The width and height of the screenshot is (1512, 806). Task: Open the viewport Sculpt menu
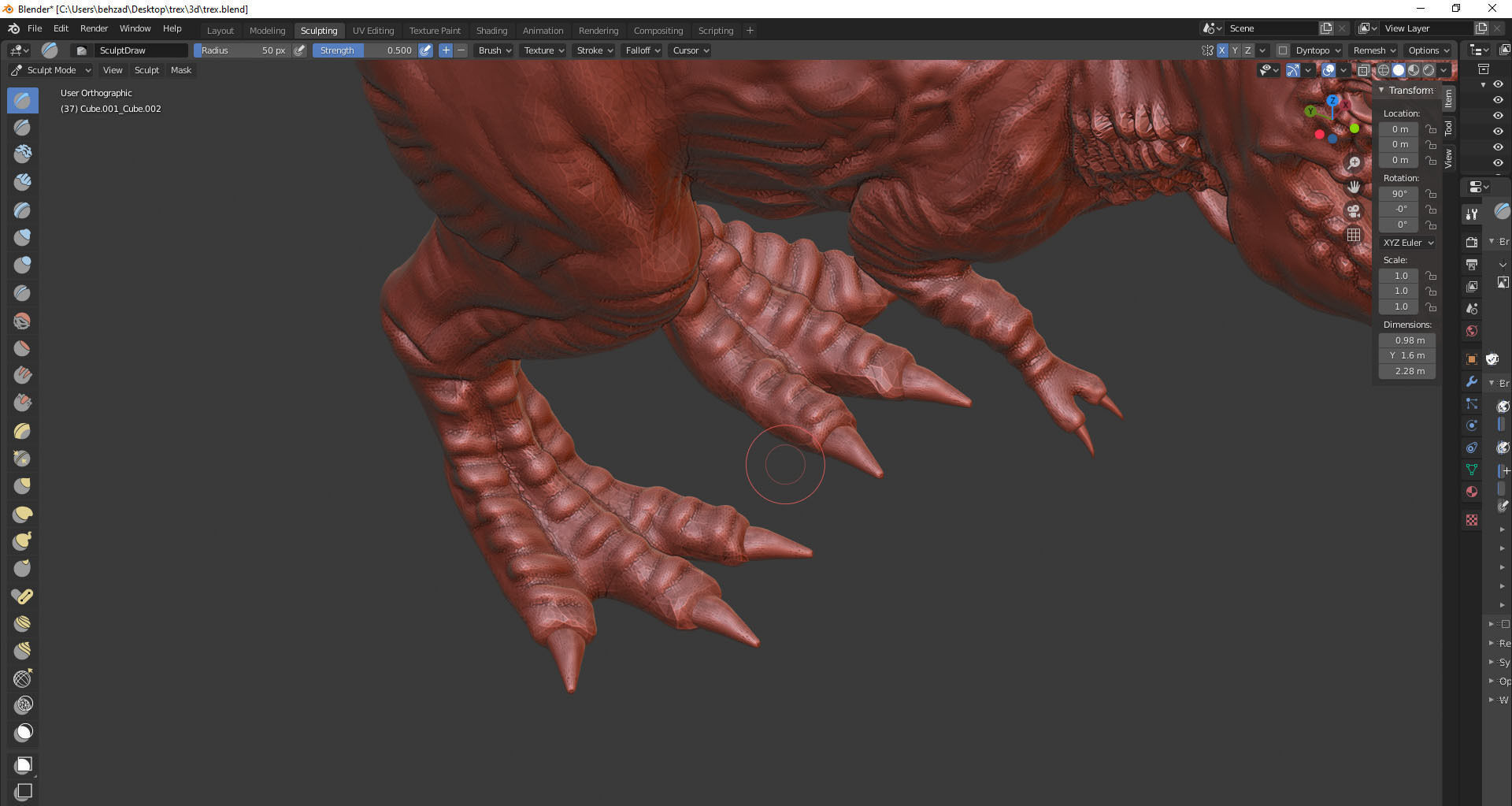tap(146, 70)
